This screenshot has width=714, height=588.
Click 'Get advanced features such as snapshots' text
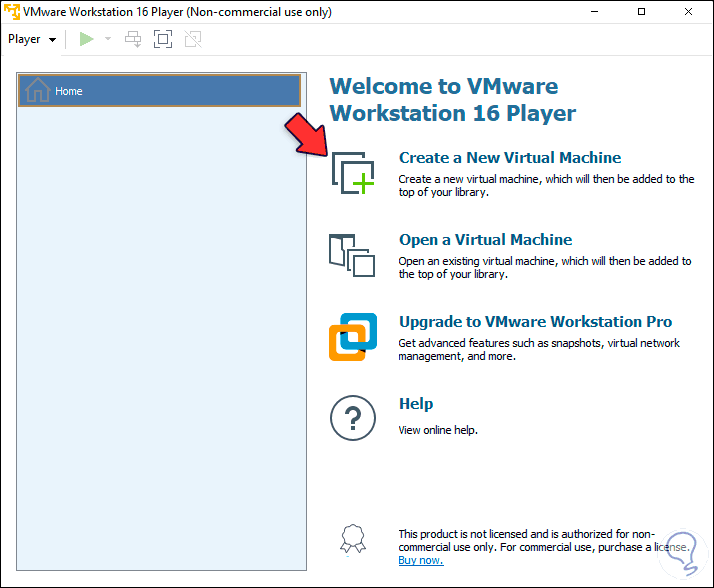(x=539, y=349)
